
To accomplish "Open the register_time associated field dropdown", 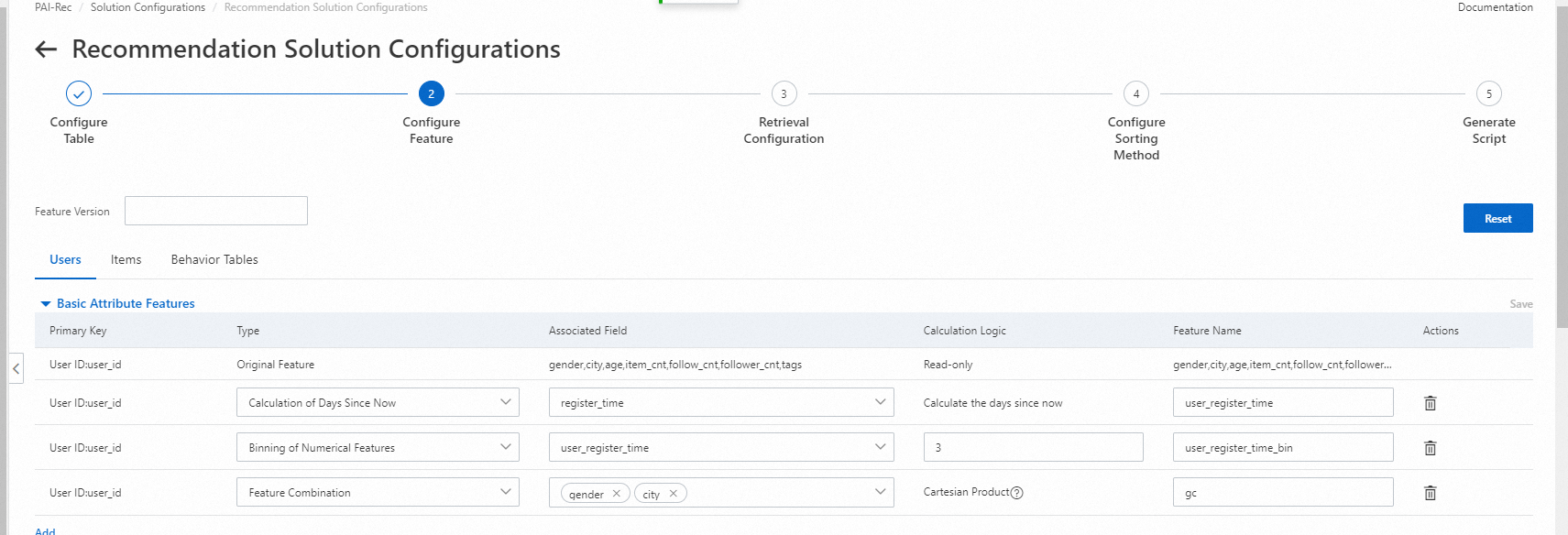I will pyautogui.click(x=720, y=403).
